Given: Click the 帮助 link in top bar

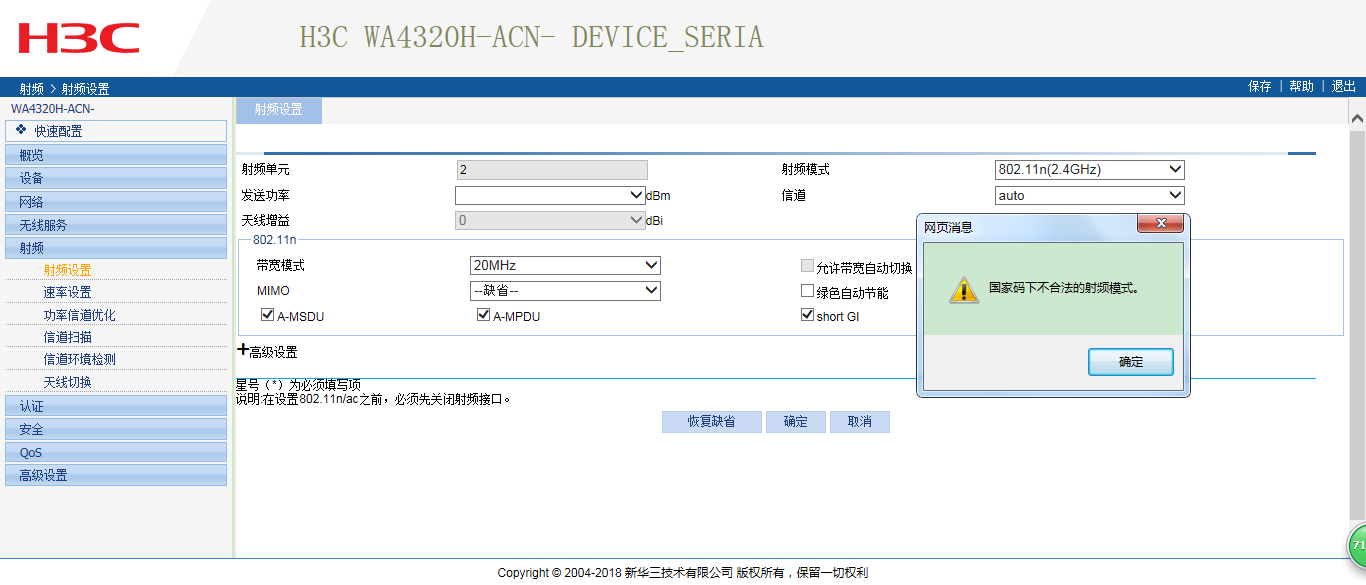Looking at the screenshot, I should (1302, 87).
